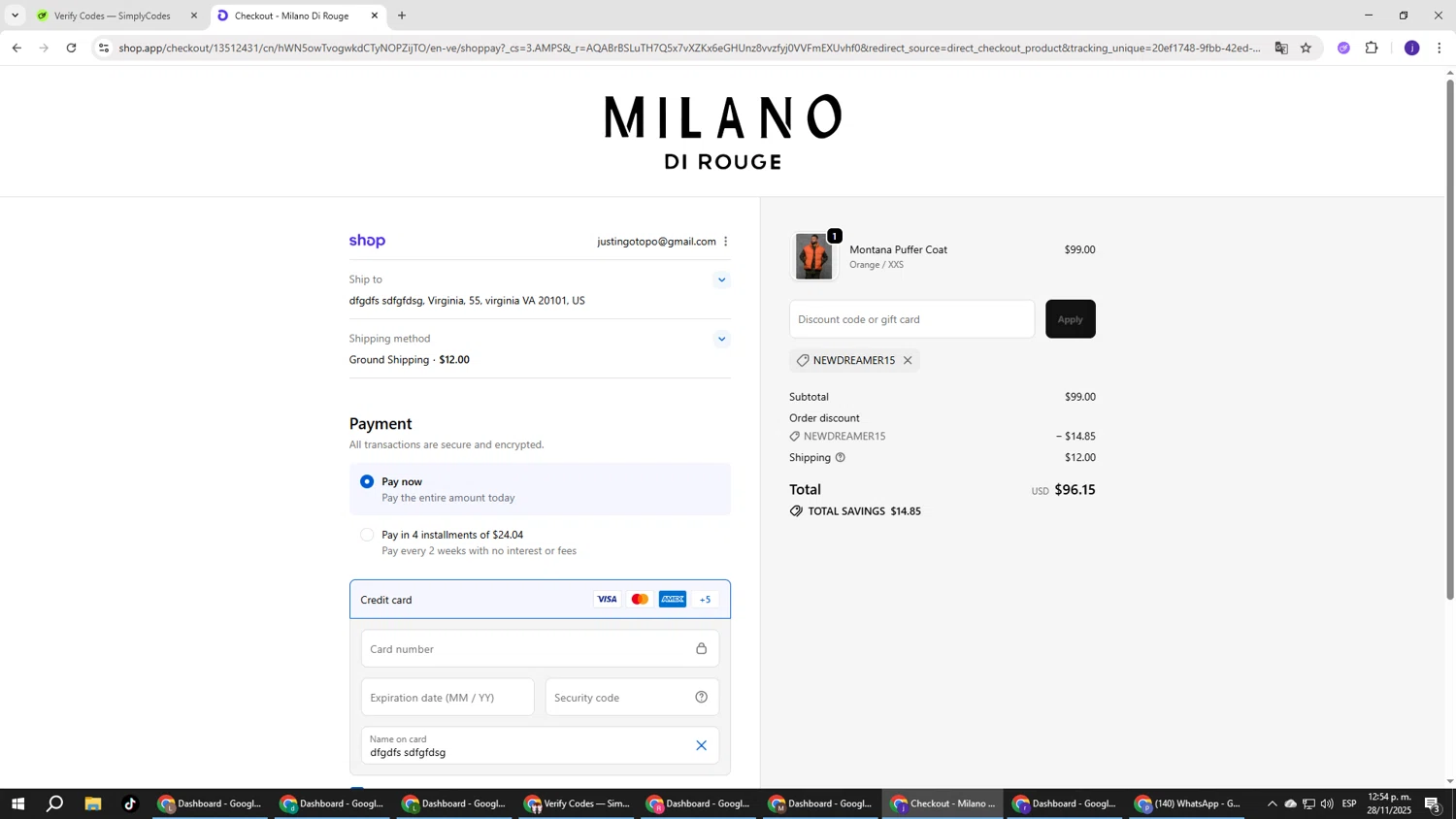The width and height of the screenshot is (1456, 819).
Task: Click the order discount NEWDREAMER15 tag icon
Action: pyautogui.click(x=795, y=437)
